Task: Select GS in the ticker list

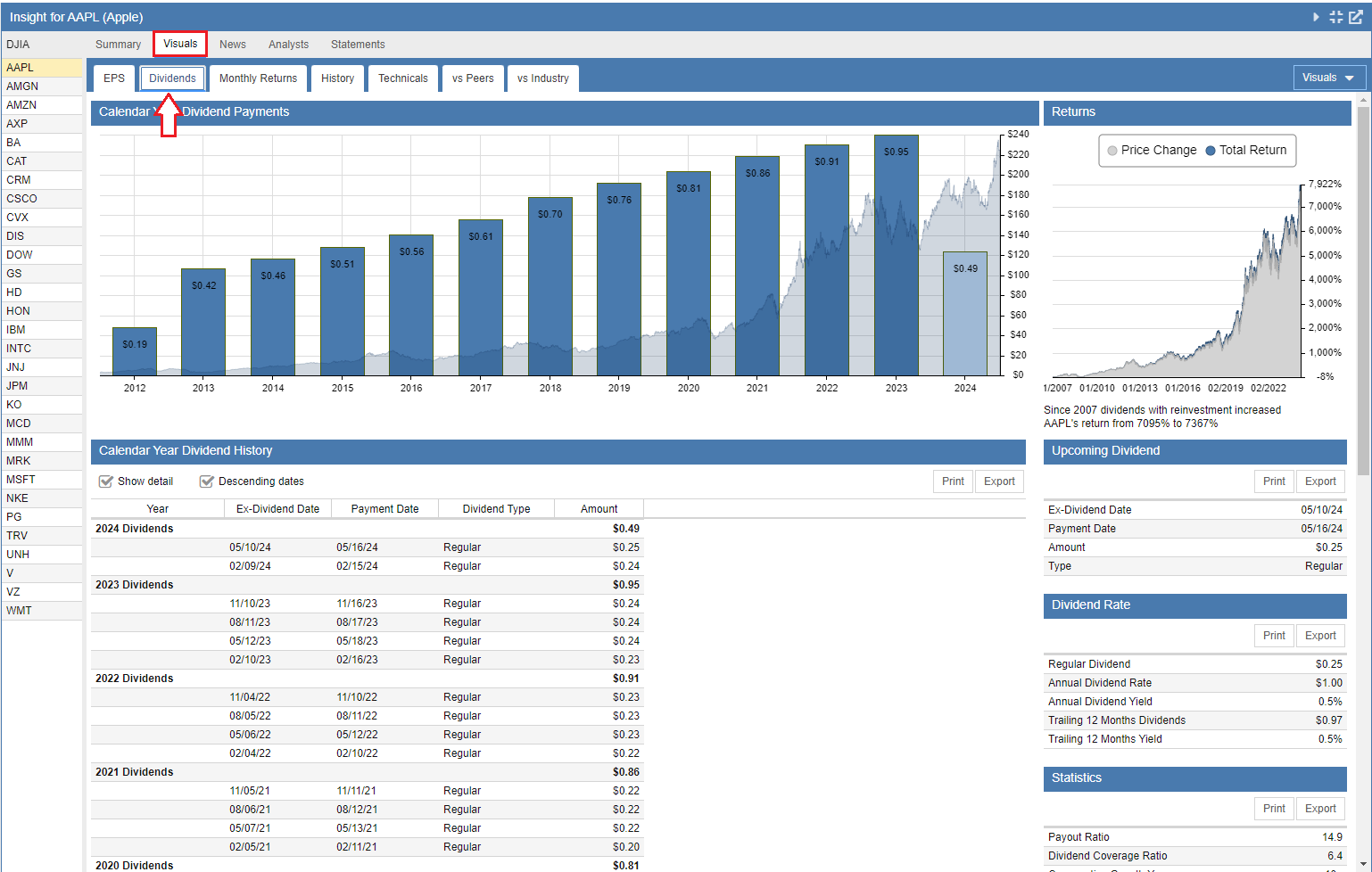Action: pyautogui.click(x=42, y=274)
